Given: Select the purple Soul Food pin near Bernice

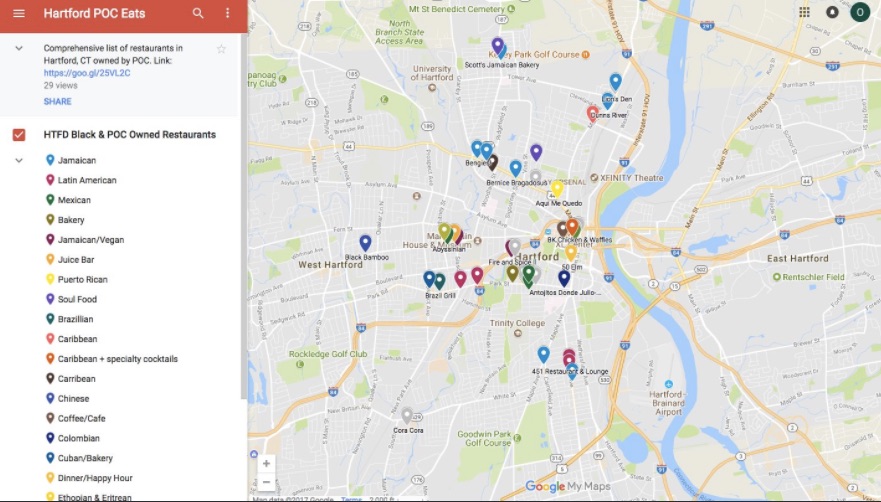Looking at the screenshot, I should click(536, 152).
